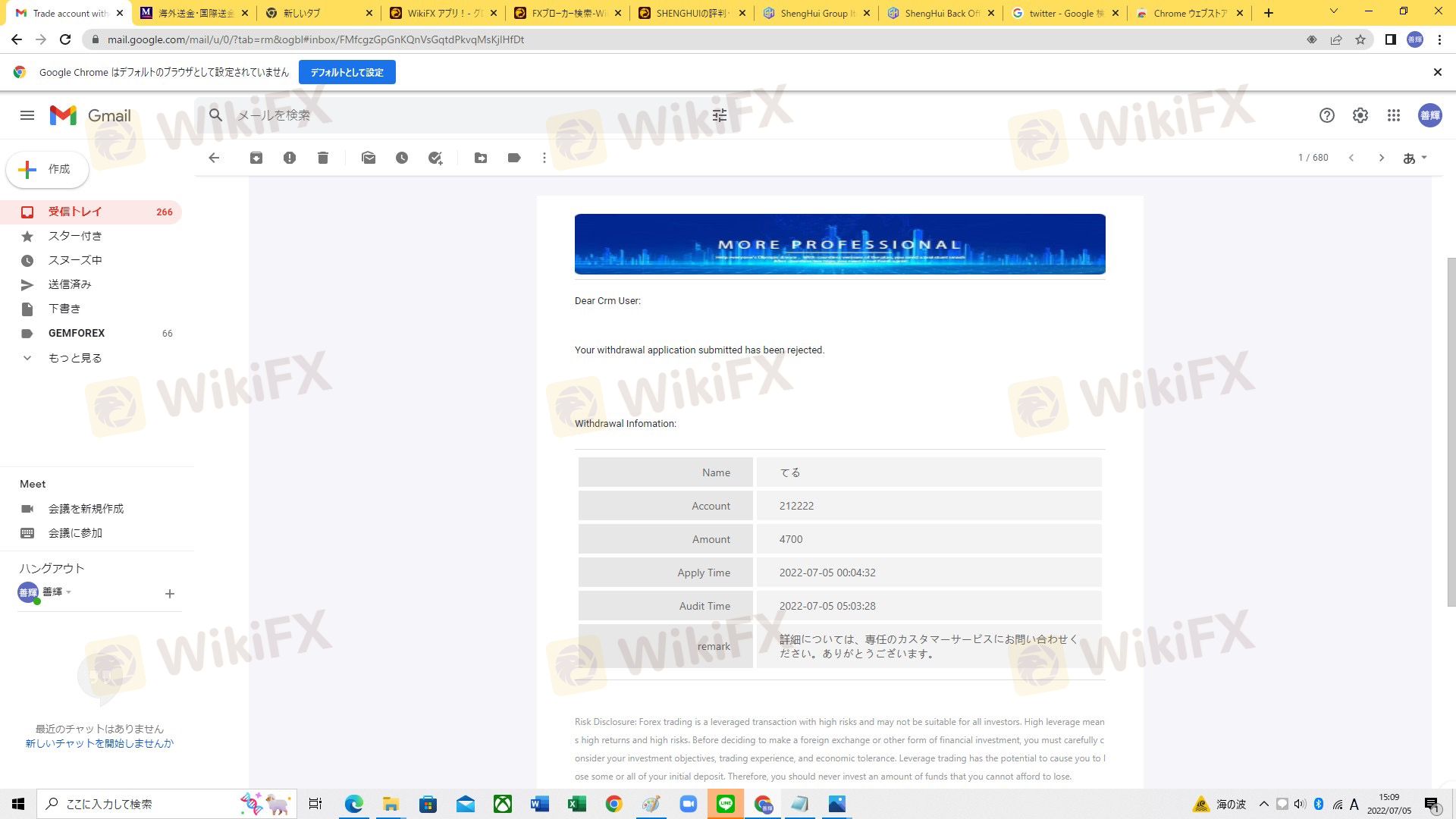Click the Gmail logo
The width and height of the screenshot is (1456, 819).
pyautogui.click(x=90, y=115)
